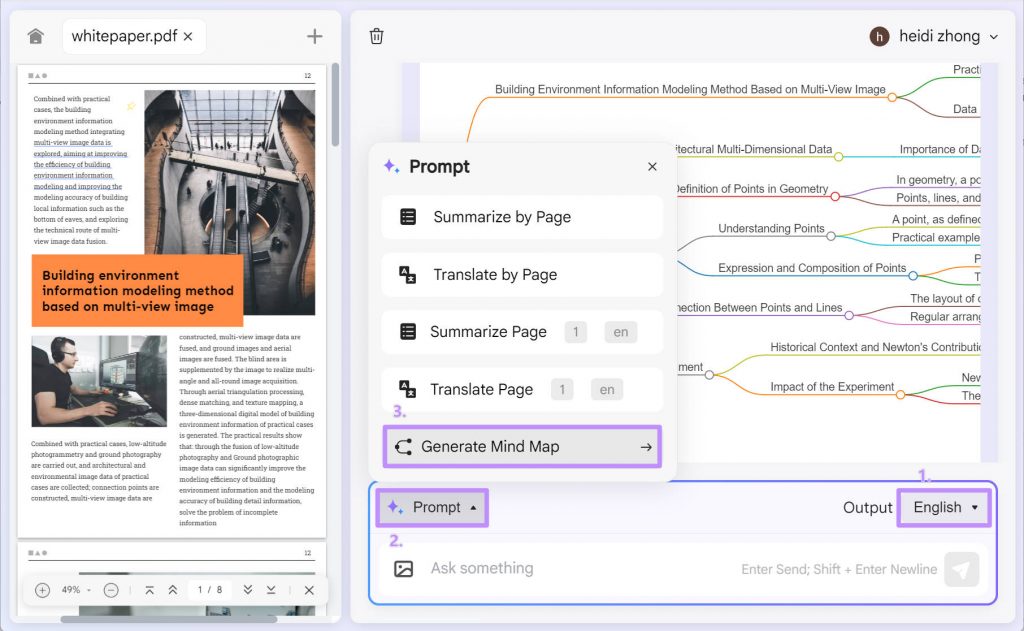
Task: Click the send message icon
Action: pyautogui.click(x=961, y=568)
